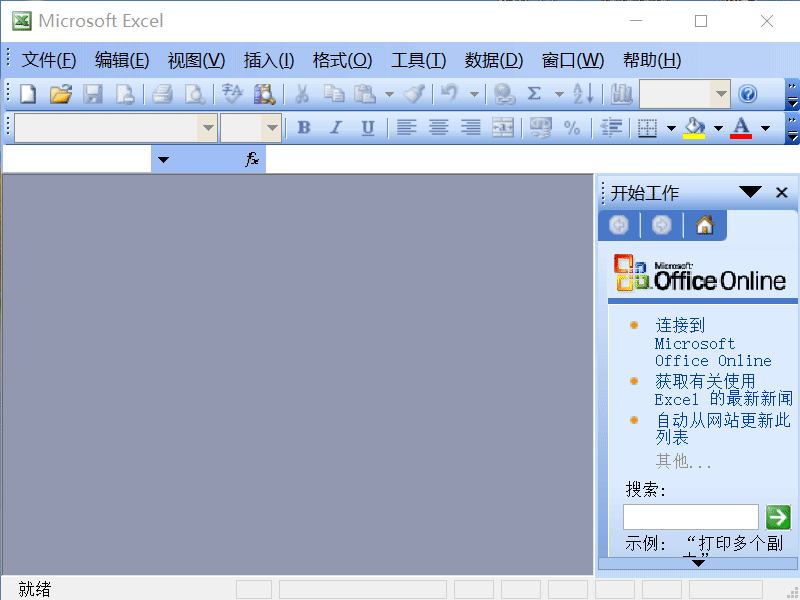The width and height of the screenshot is (800, 600).
Task: Click the 连接到 Microsoft Office Online link
Action: [700, 343]
